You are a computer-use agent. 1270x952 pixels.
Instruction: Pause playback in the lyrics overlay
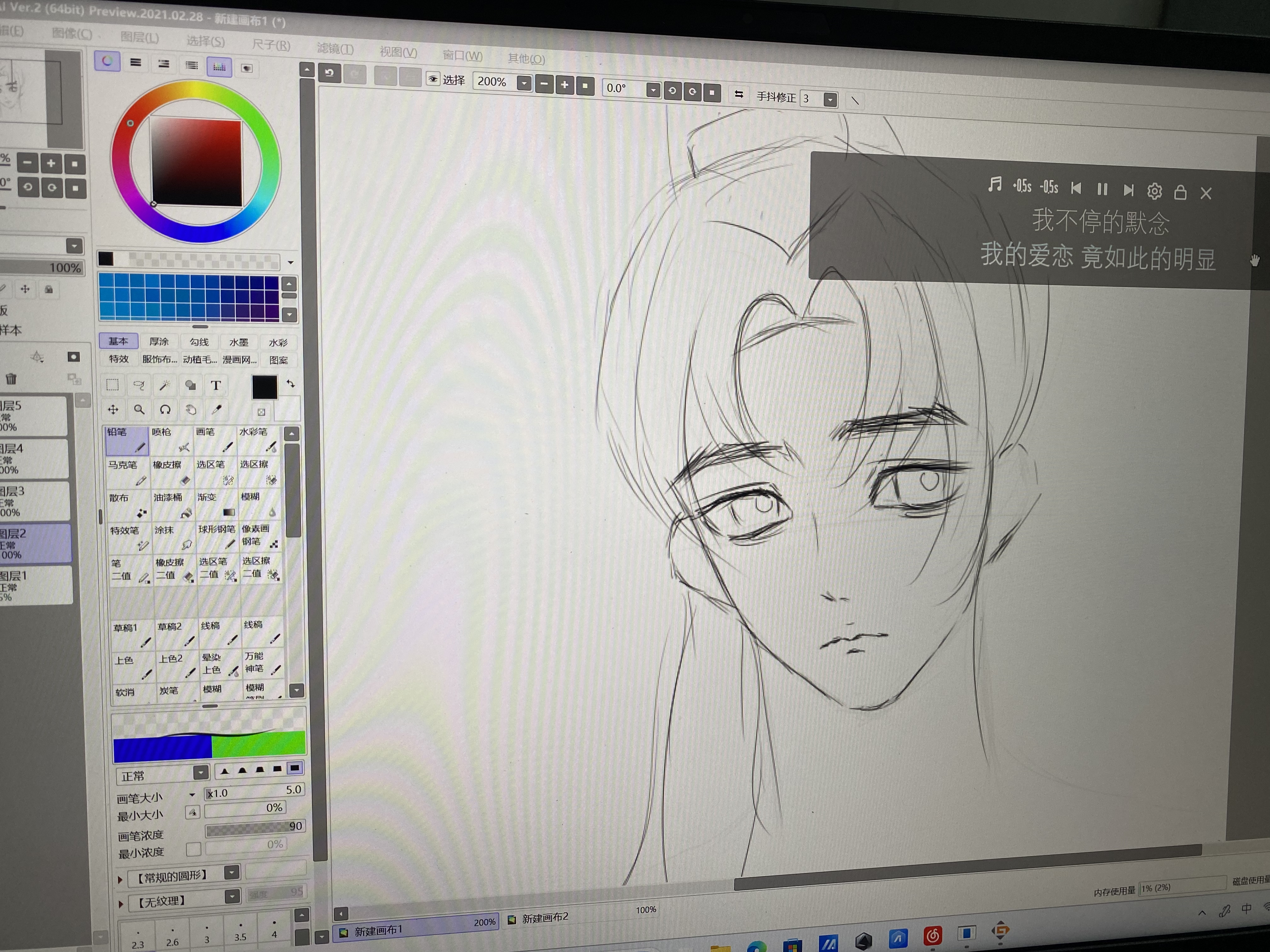coord(1102,189)
